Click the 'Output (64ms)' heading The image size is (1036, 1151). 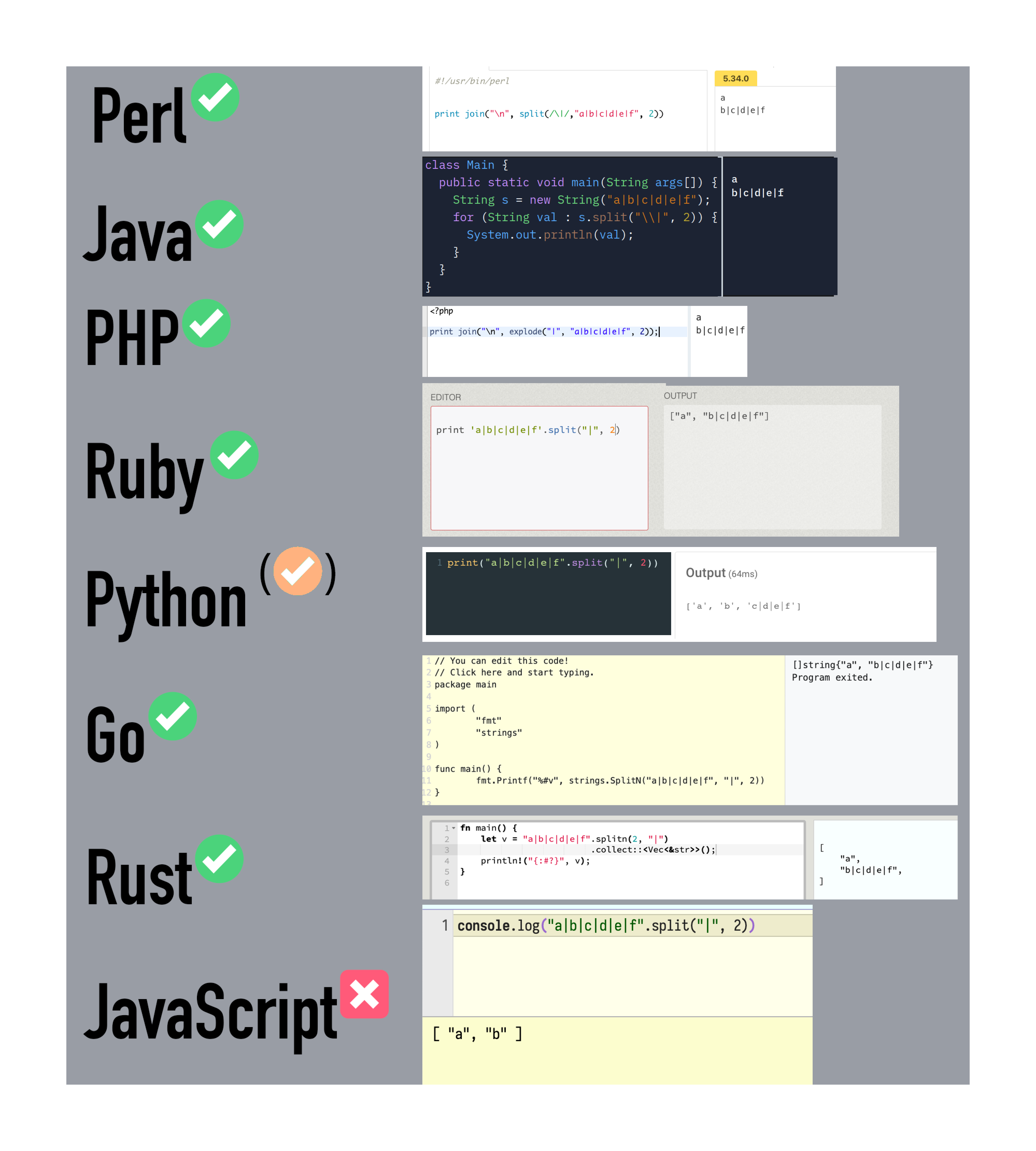click(721, 573)
